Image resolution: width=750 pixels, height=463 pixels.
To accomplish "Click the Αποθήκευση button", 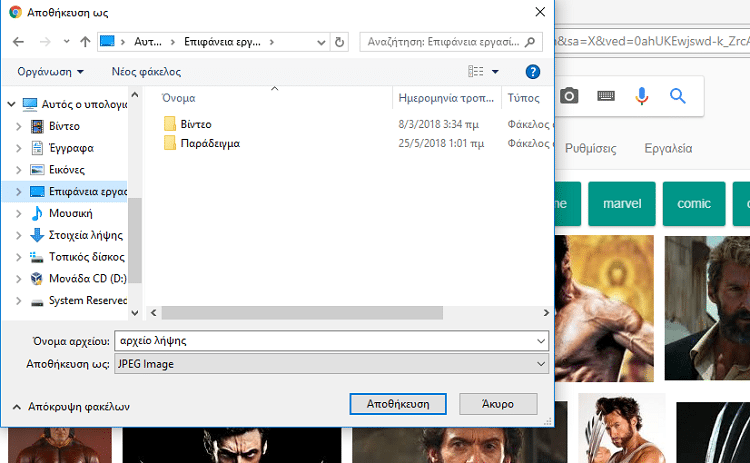I will (x=398, y=404).
